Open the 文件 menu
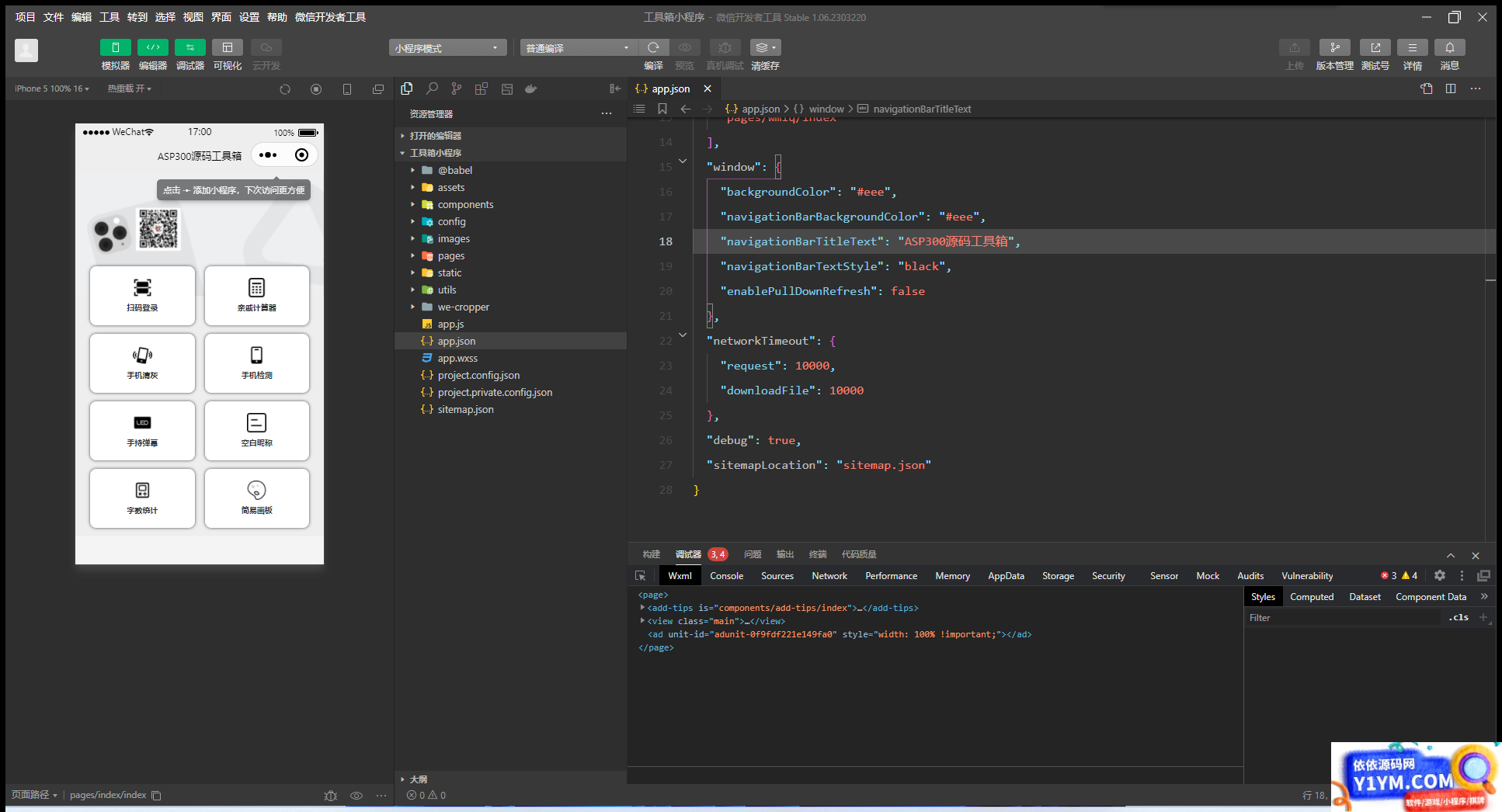 (x=54, y=17)
